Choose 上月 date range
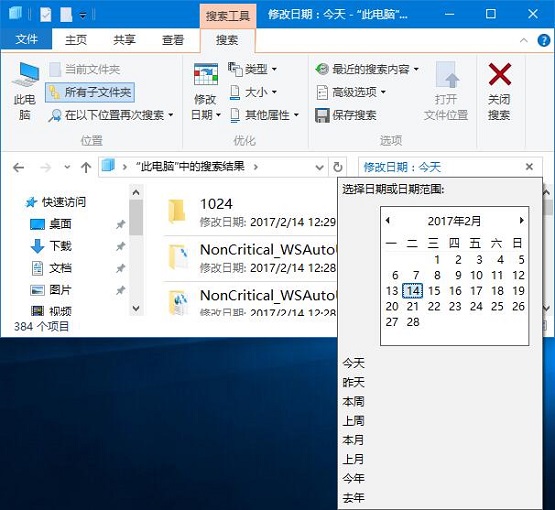The image size is (555, 510). click(353, 459)
